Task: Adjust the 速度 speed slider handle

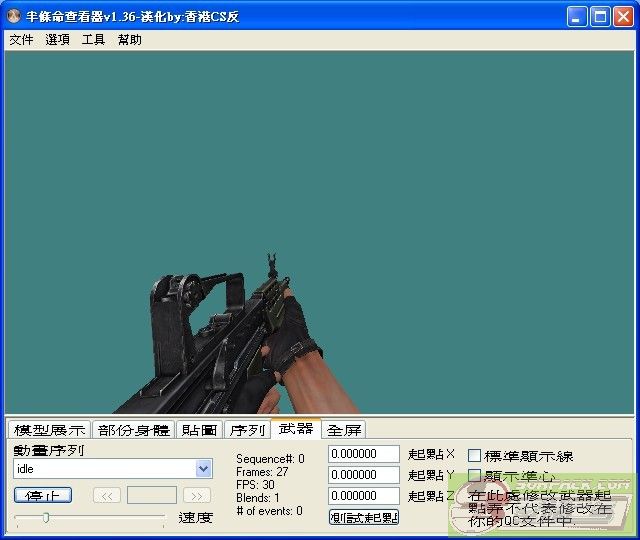Action: [46, 518]
